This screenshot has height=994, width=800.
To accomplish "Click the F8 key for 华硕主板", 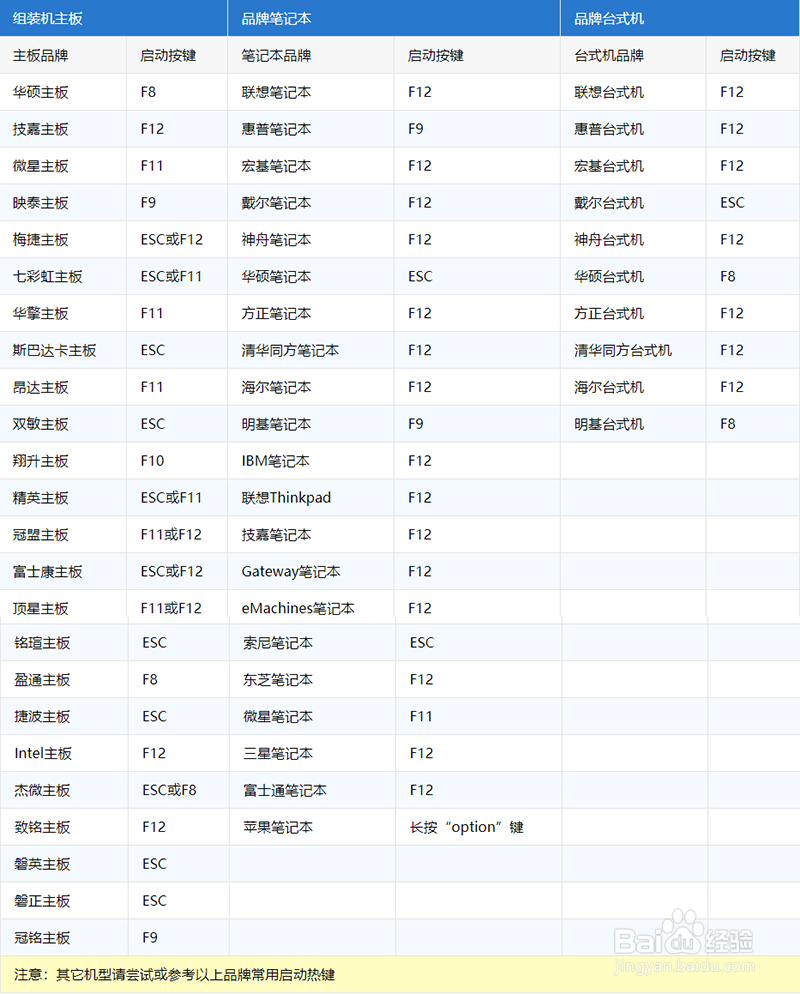I will tap(148, 92).
